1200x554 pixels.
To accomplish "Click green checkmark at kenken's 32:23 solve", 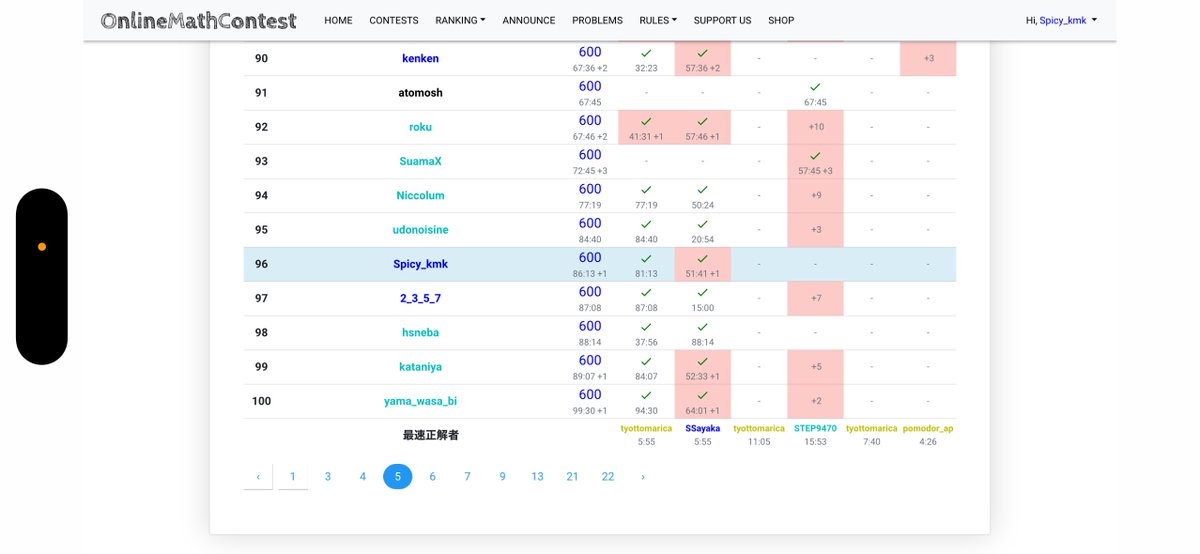I will (646, 52).
